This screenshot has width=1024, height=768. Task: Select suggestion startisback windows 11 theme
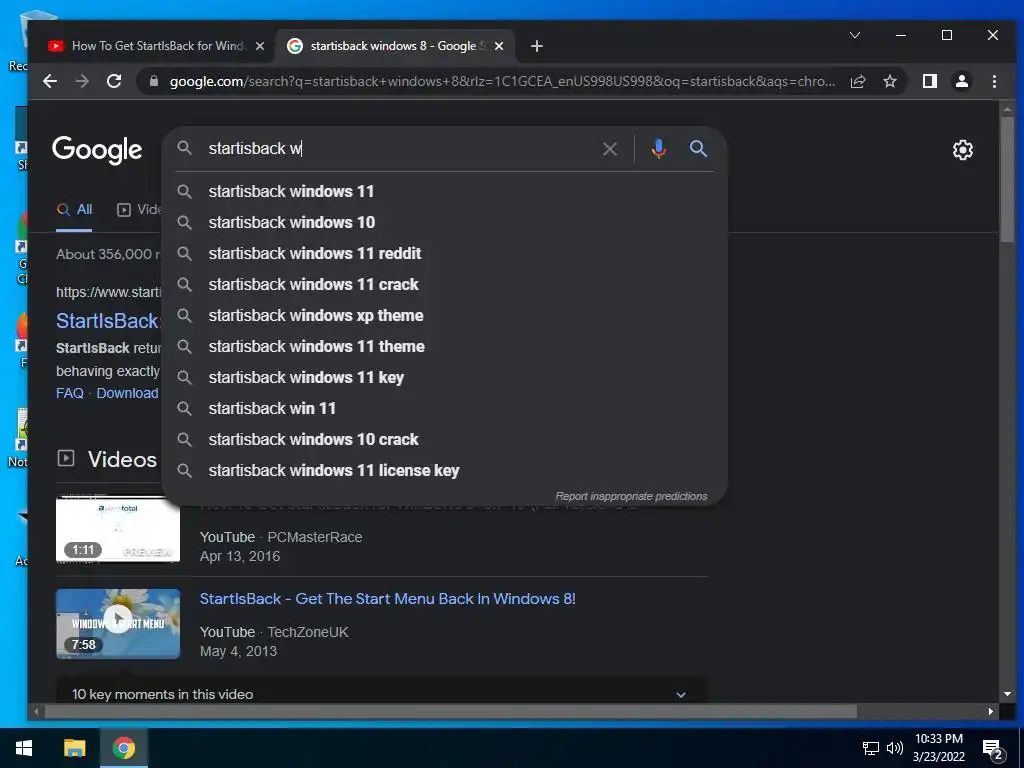[444, 346]
